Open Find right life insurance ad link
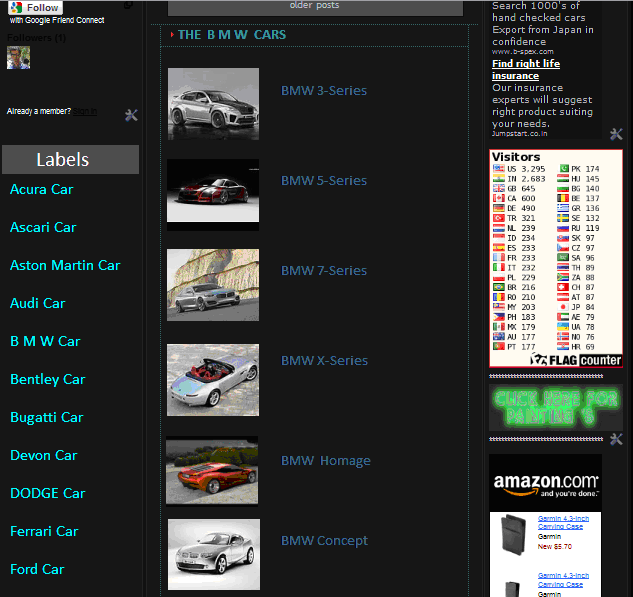633x597 pixels. click(526, 69)
